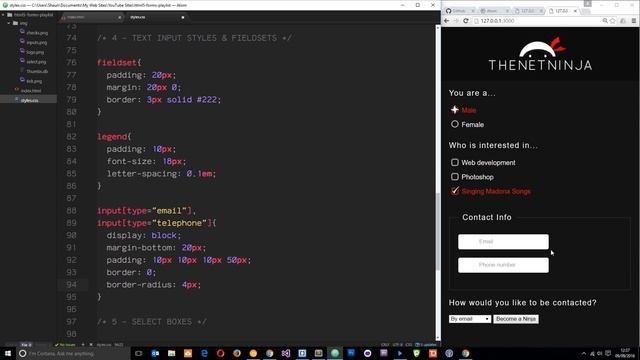This screenshot has width=640, height=360.
Task: Open the Windows Start menu
Action: [x=8, y=353]
